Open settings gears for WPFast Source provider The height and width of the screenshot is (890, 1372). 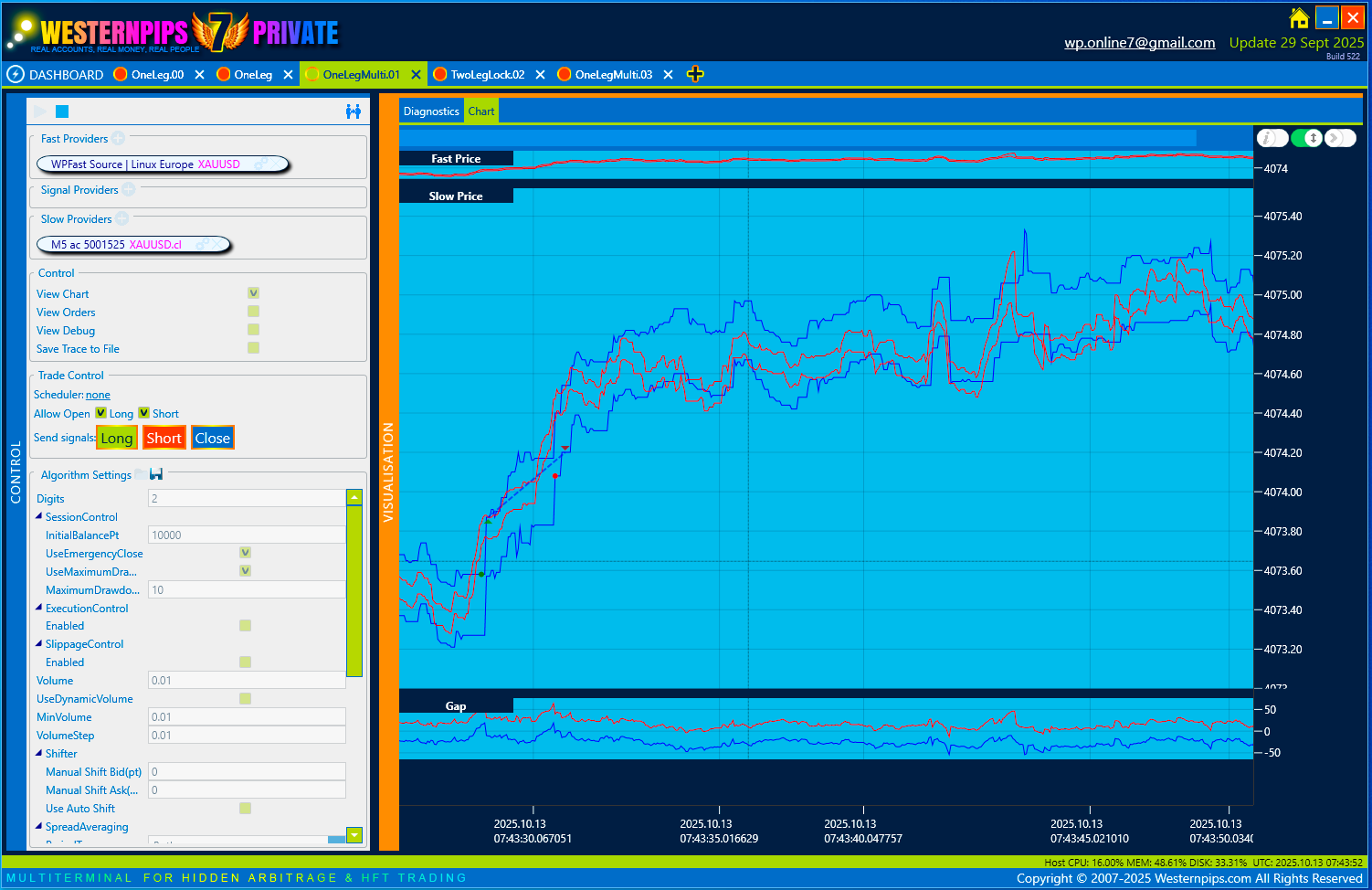coord(260,164)
